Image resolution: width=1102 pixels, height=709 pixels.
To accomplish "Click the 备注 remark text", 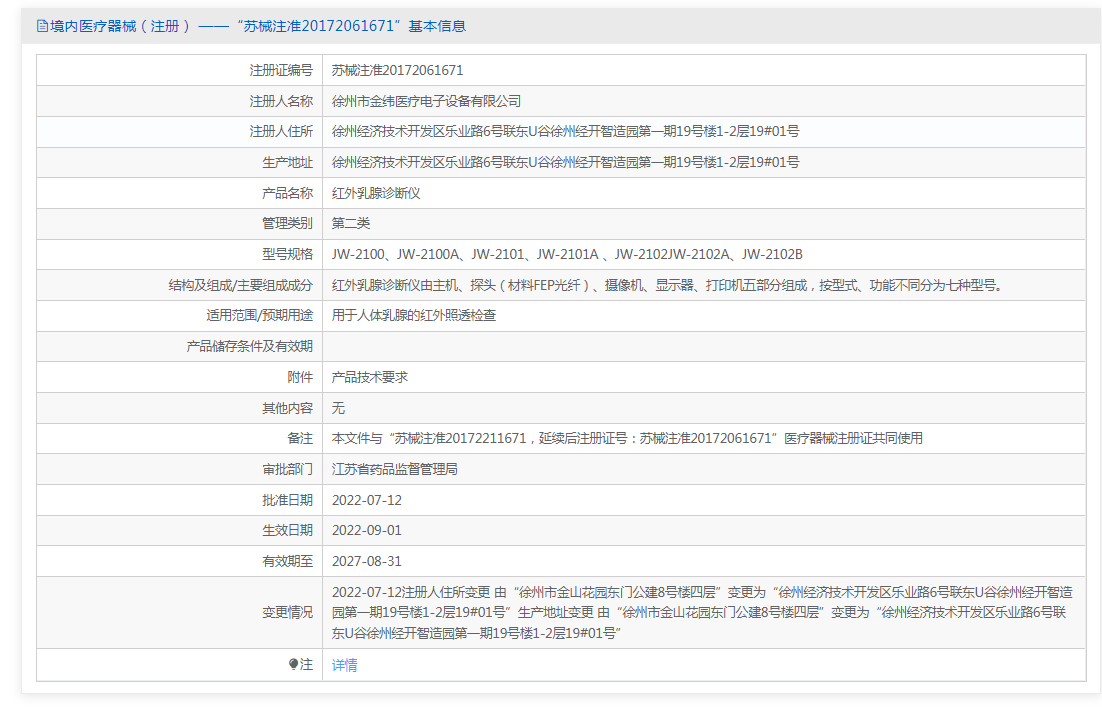I will click(x=627, y=438).
